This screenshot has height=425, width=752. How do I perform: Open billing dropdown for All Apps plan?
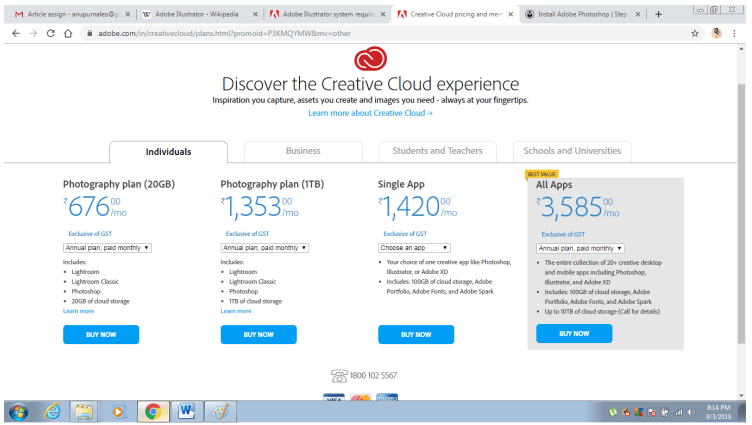click(x=580, y=248)
